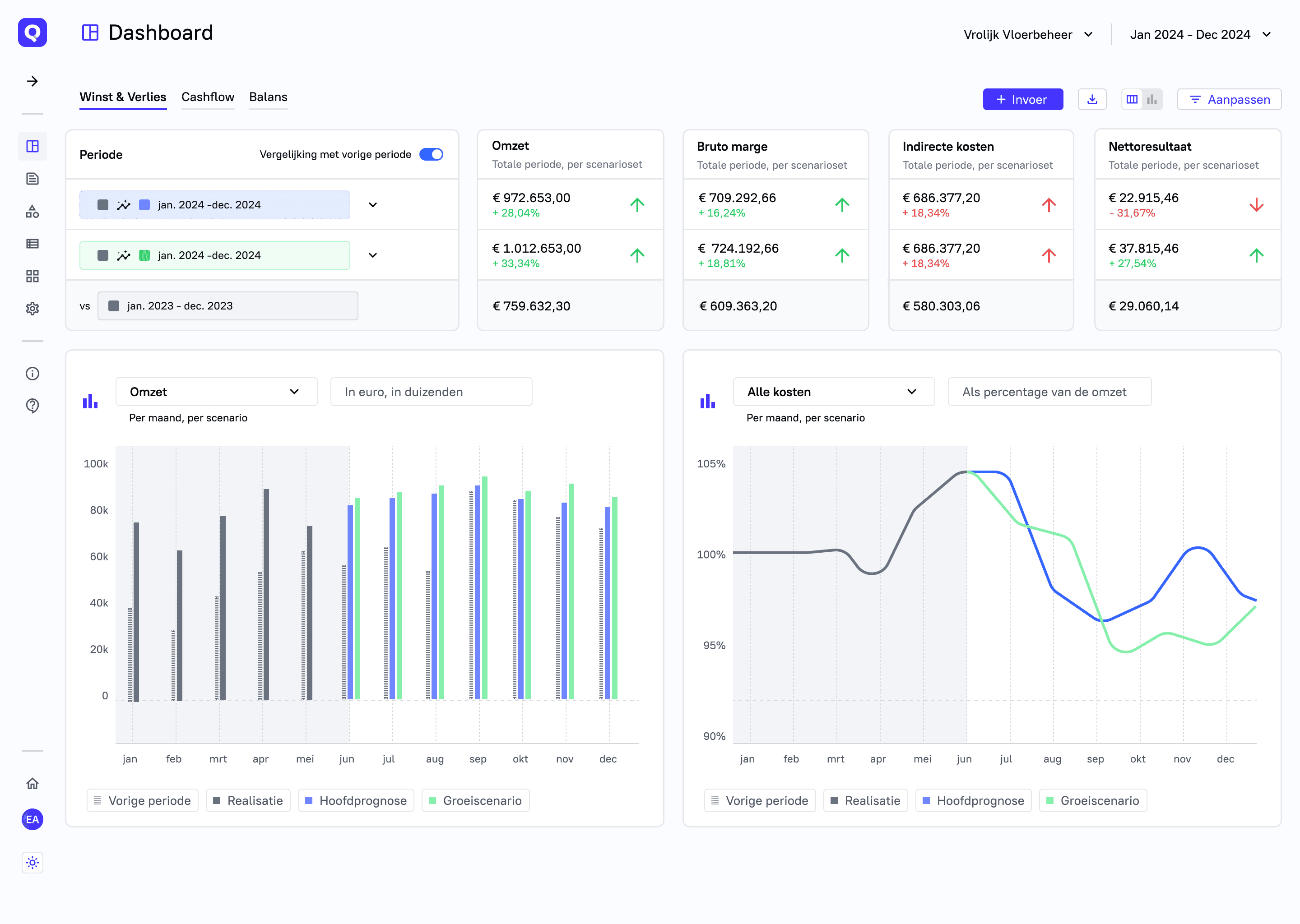This screenshot has height=924, width=1300.
Task: Switch to column table view icon
Action: pos(1132,100)
